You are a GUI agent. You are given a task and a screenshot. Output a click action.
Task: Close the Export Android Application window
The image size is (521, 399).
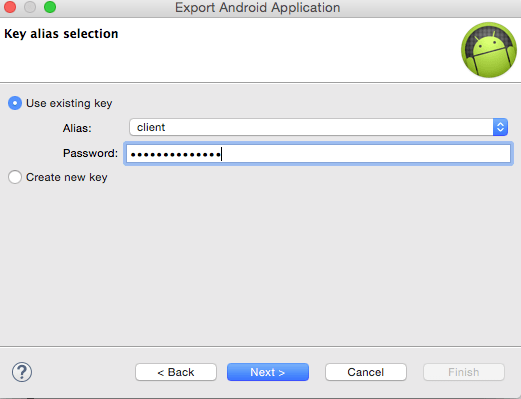coord(10,7)
